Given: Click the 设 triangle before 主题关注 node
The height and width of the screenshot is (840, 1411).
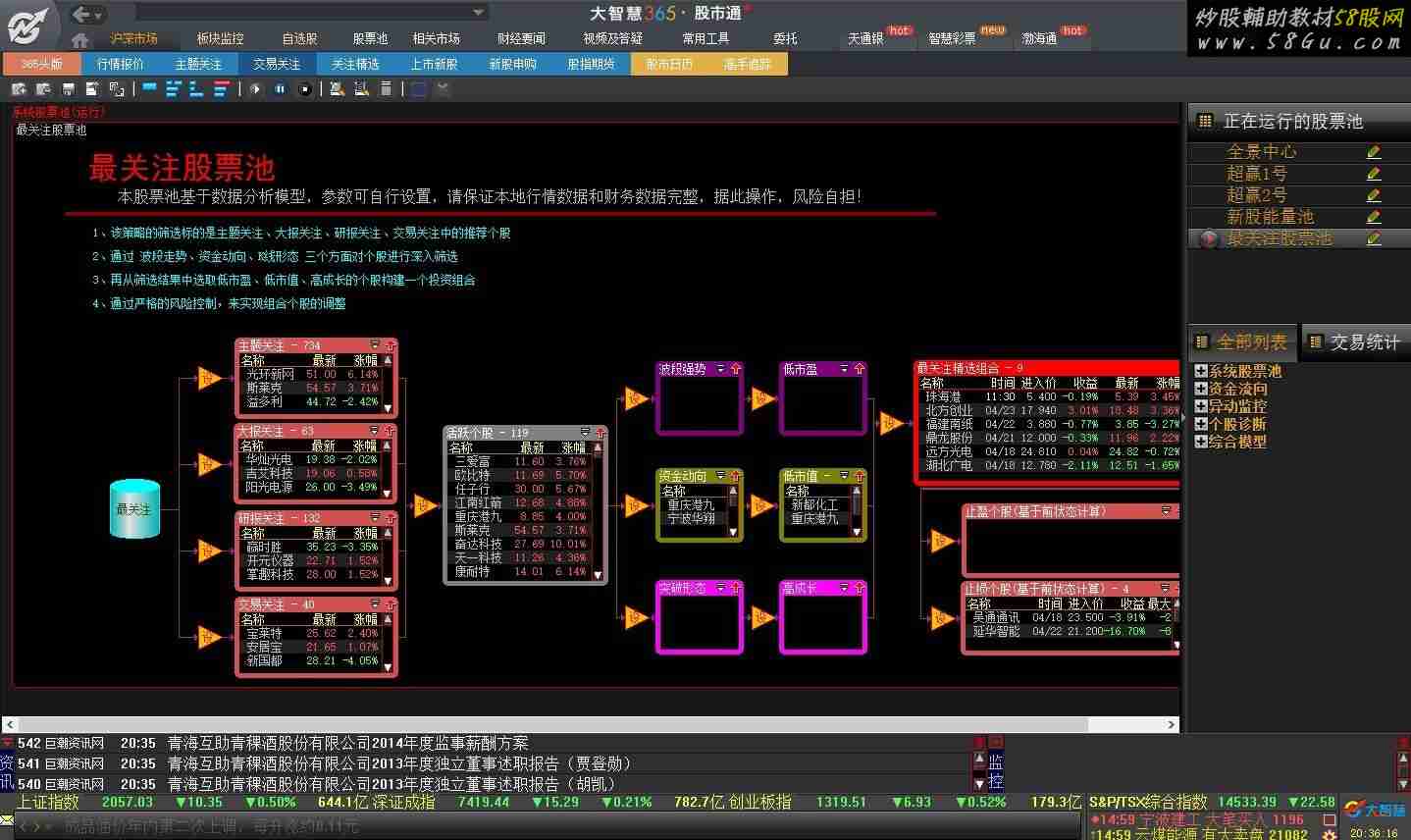Looking at the screenshot, I should coord(209,378).
